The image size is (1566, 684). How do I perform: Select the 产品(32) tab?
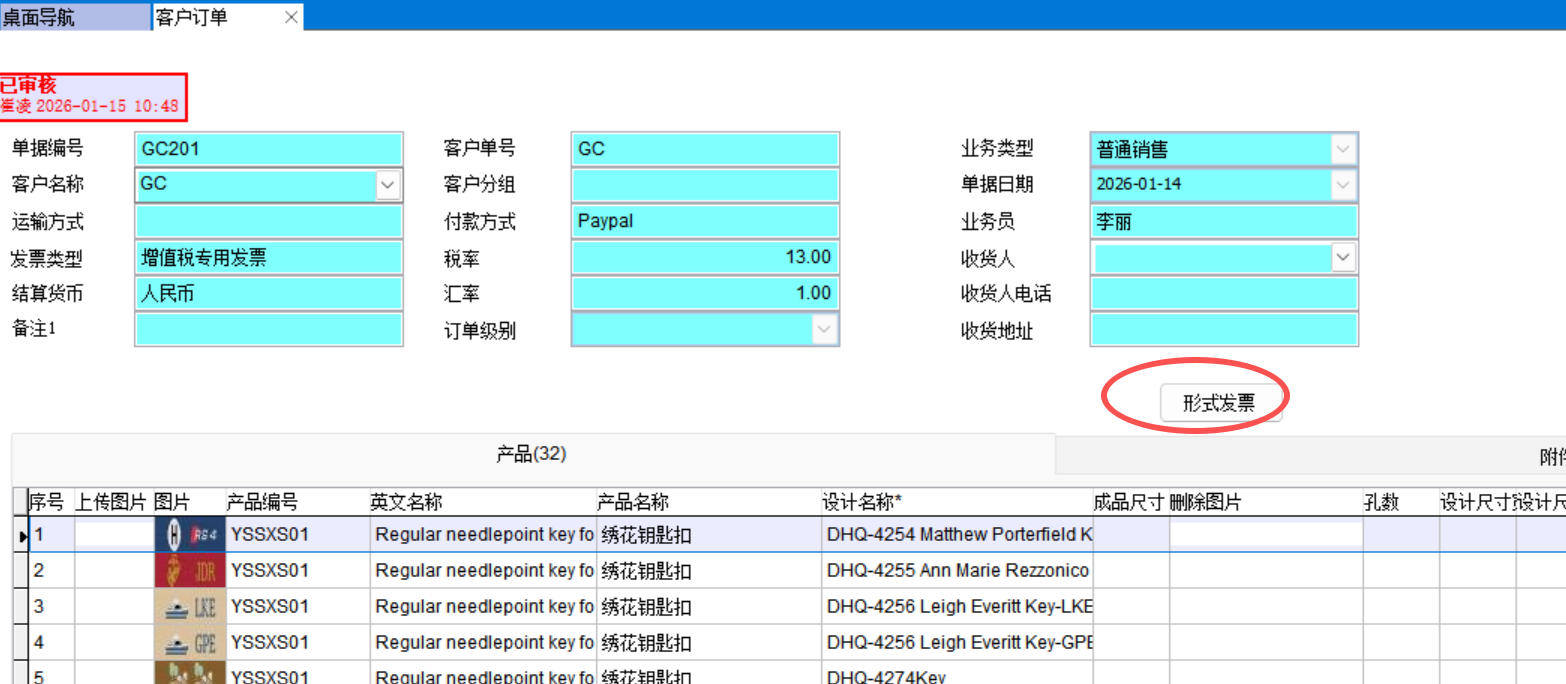[x=532, y=454]
